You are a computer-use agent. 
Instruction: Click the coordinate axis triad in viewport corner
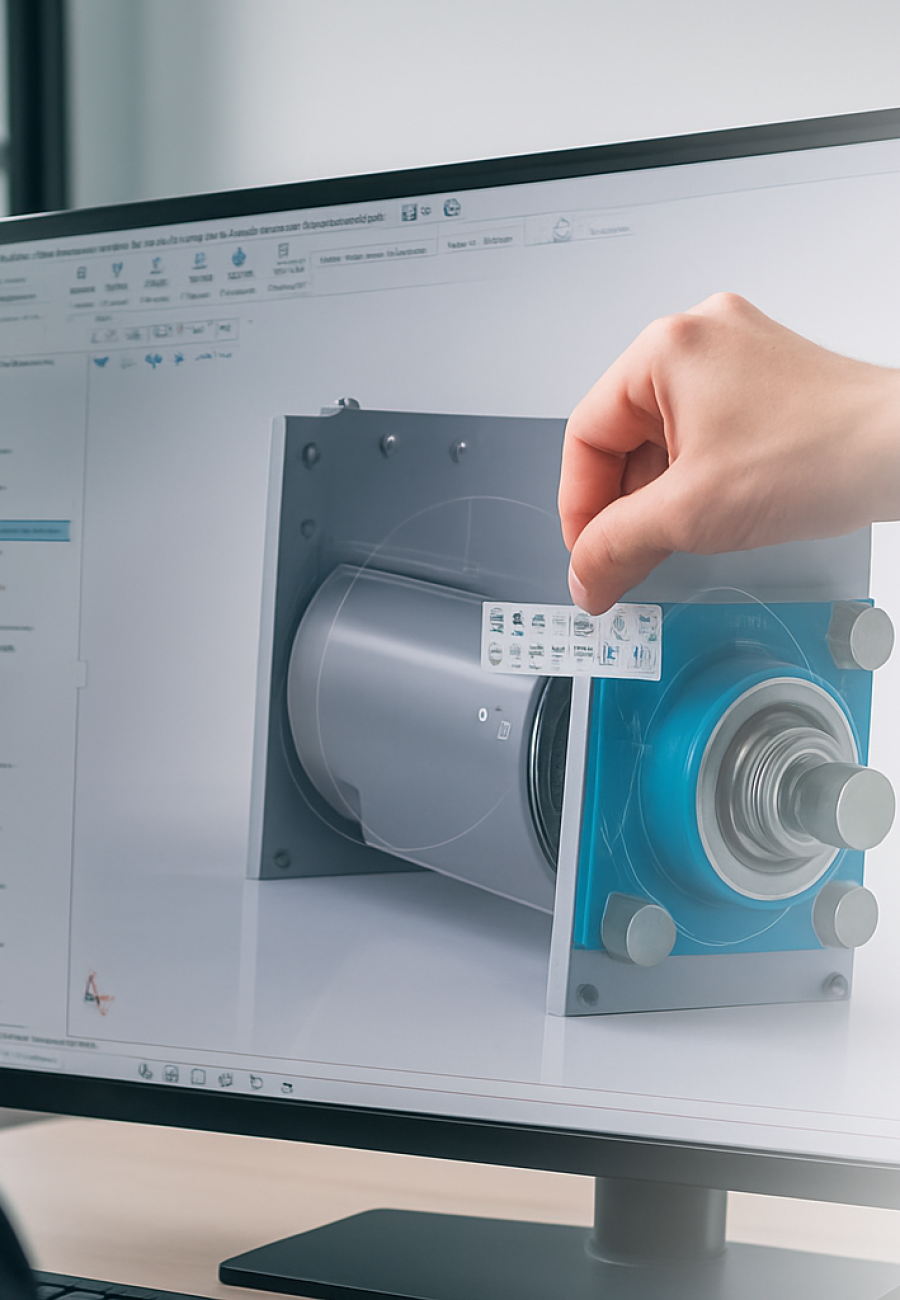pyautogui.click(x=96, y=991)
